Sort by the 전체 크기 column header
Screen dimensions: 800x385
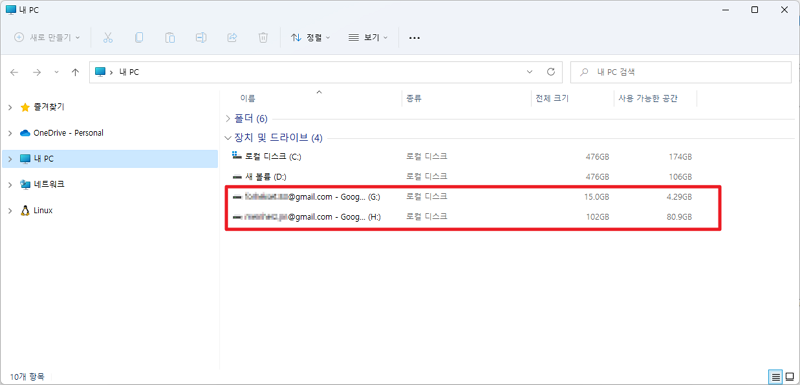pyautogui.click(x=552, y=98)
